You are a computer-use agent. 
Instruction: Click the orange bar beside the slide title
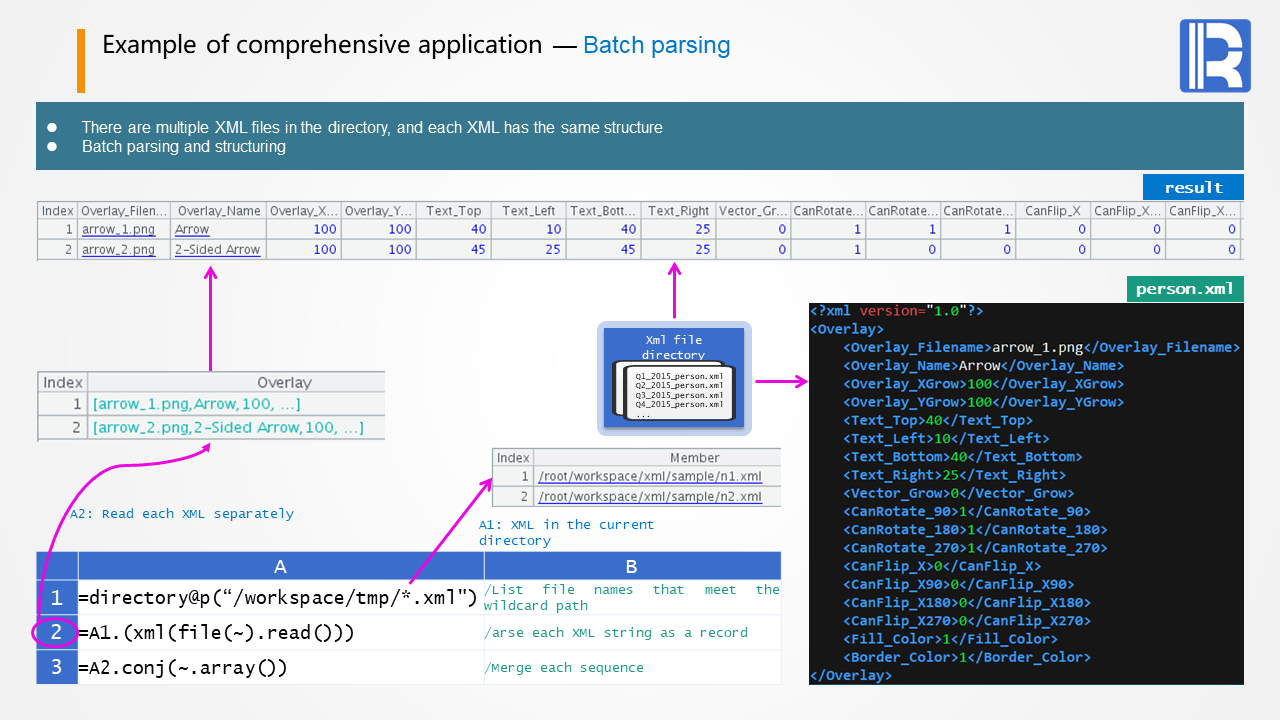[x=81, y=61]
